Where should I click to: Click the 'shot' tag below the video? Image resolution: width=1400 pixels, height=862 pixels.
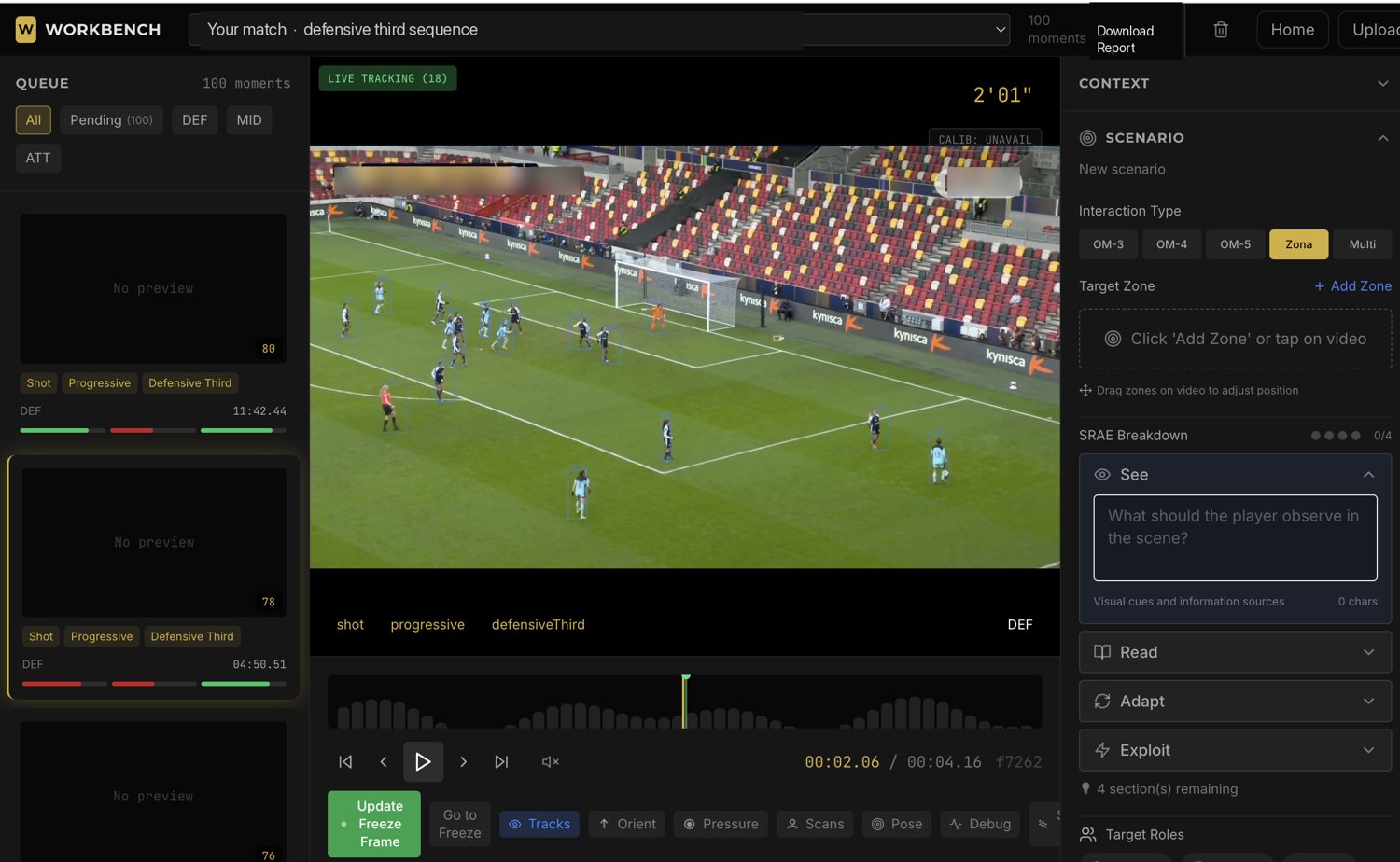(350, 625)
